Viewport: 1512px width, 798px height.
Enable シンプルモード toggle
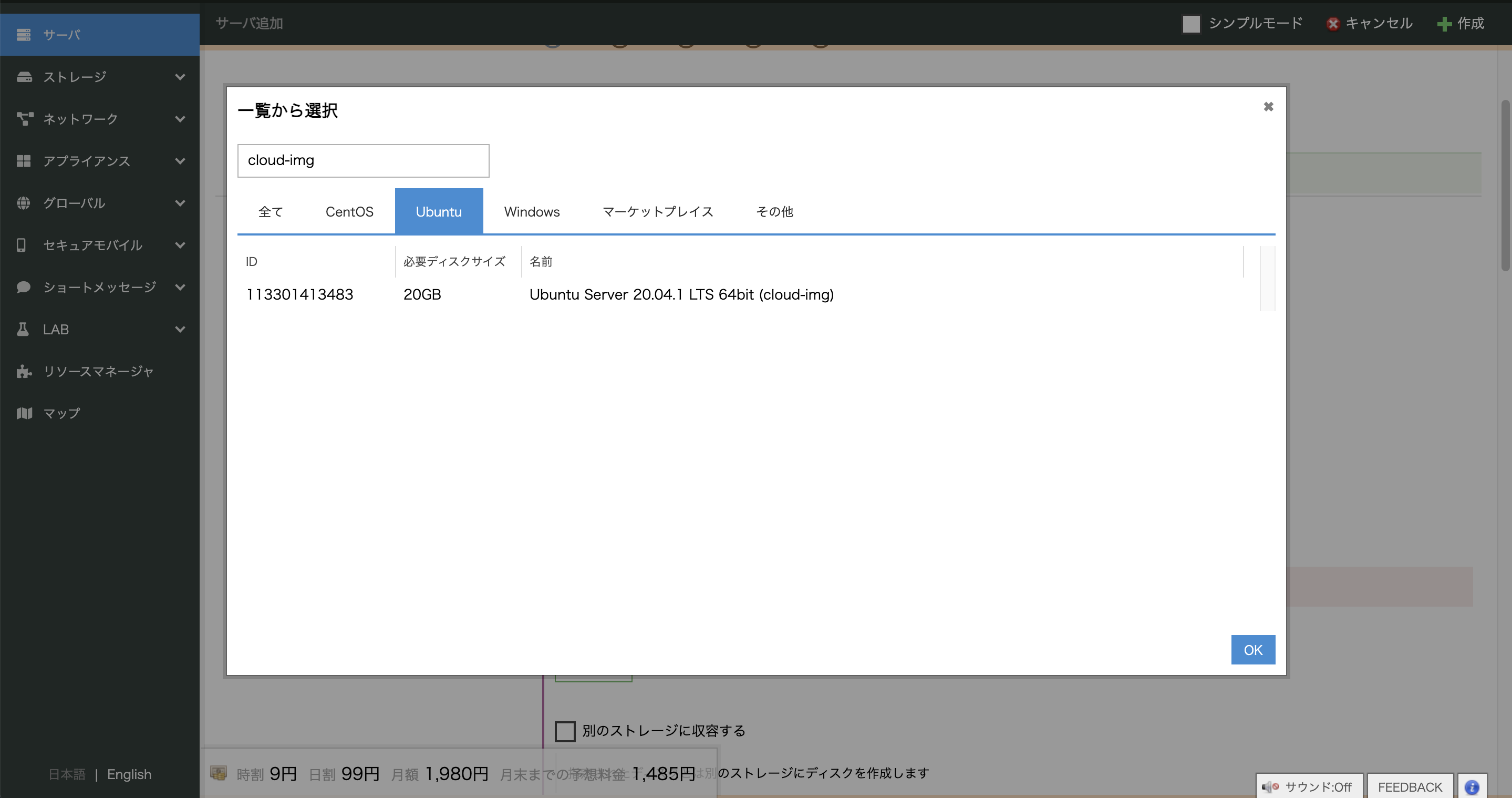click(1192, 24)
